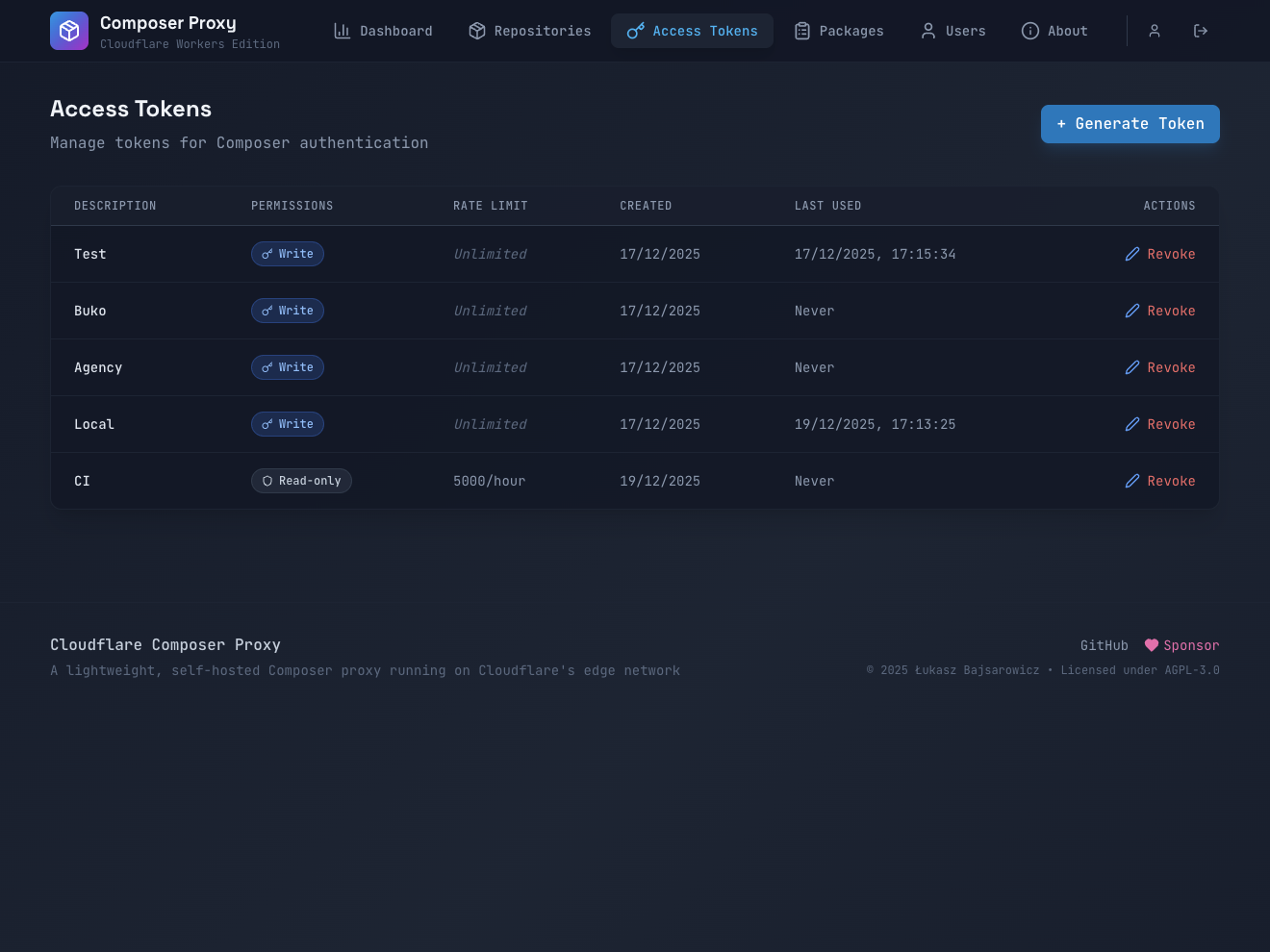Open the Users section

coord(953,31)
